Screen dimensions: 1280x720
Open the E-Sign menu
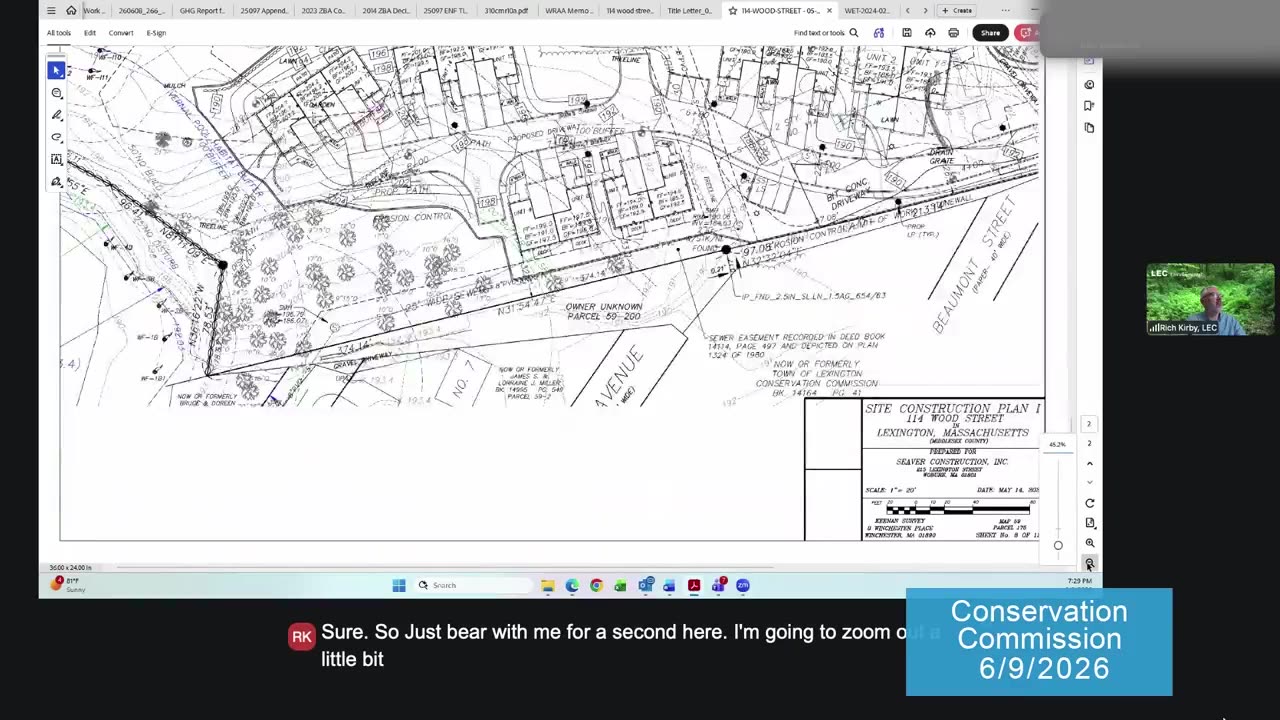156,32
